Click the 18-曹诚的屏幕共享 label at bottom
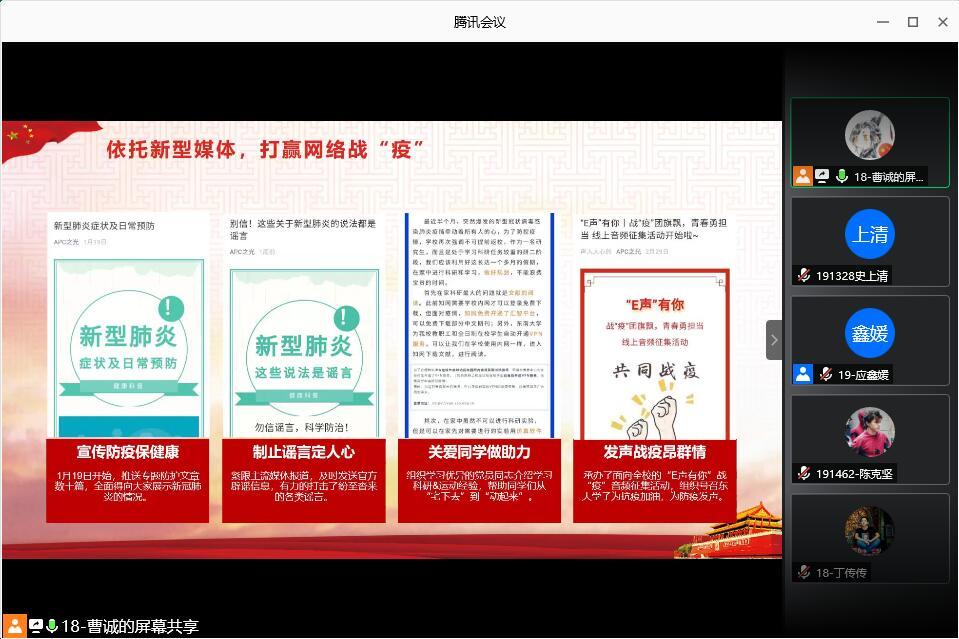The height and width of the screenshot is (639, 959). click(x=130, y=626)
